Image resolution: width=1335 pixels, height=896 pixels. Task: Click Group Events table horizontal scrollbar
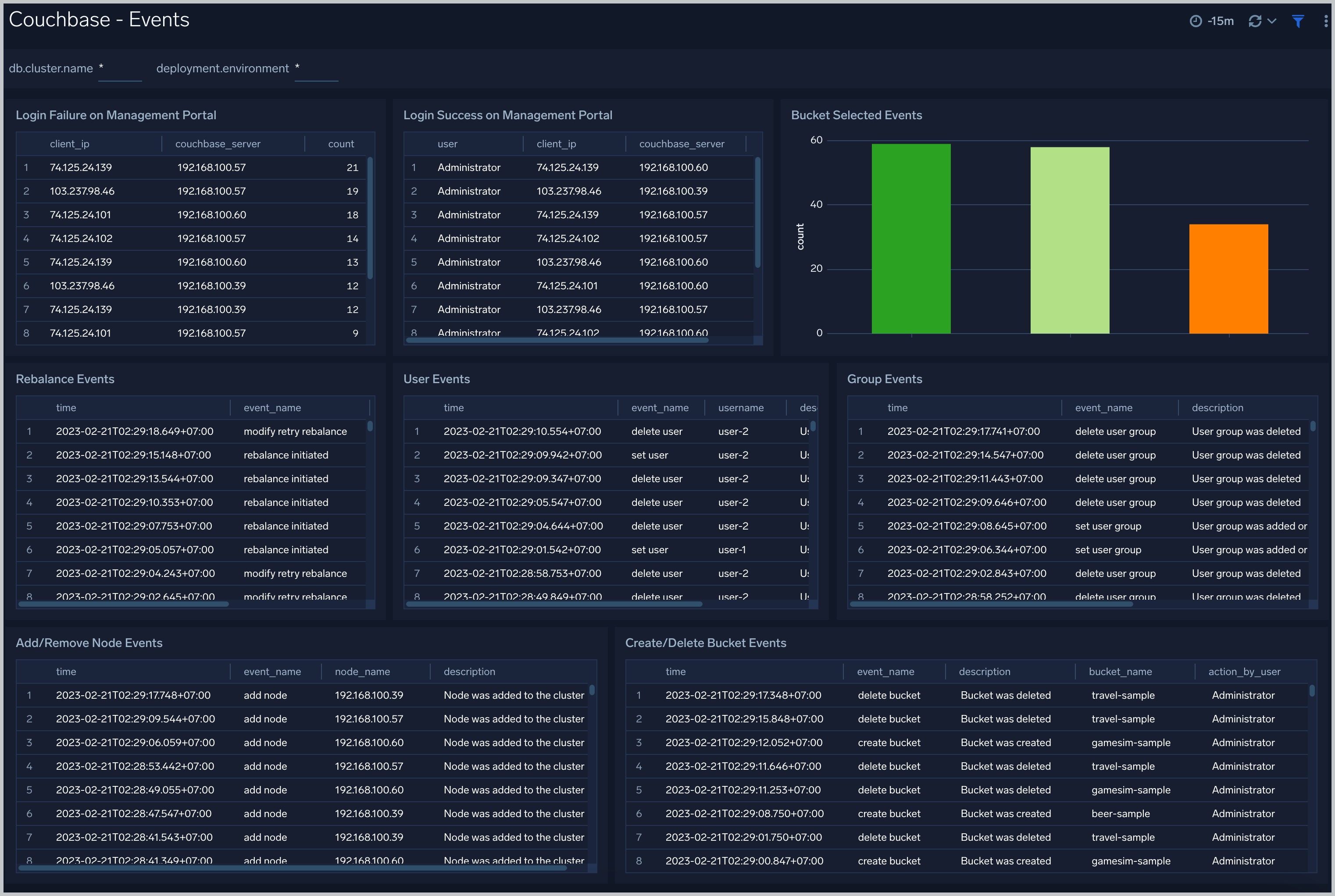coord(991,604)
